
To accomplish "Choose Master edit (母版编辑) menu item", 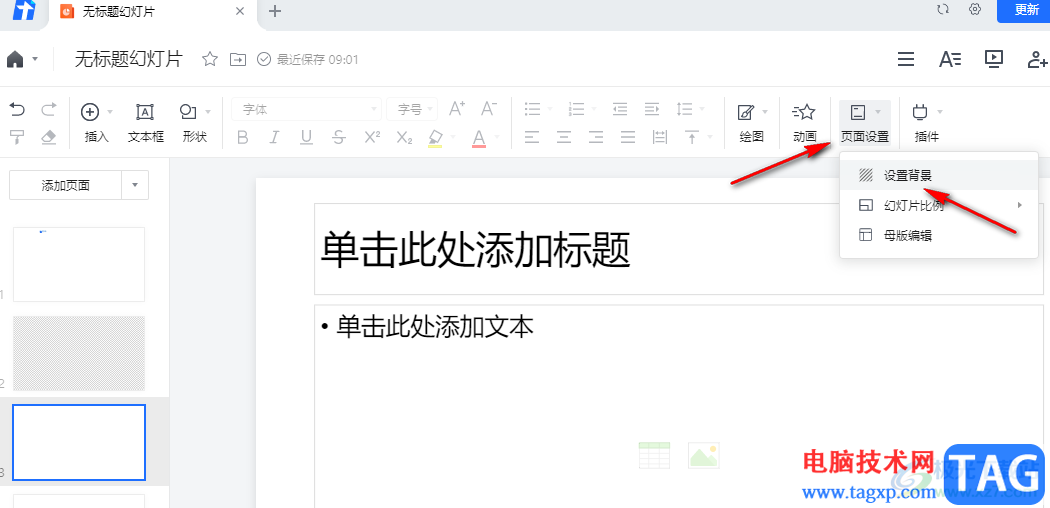I will coord(939,235).
